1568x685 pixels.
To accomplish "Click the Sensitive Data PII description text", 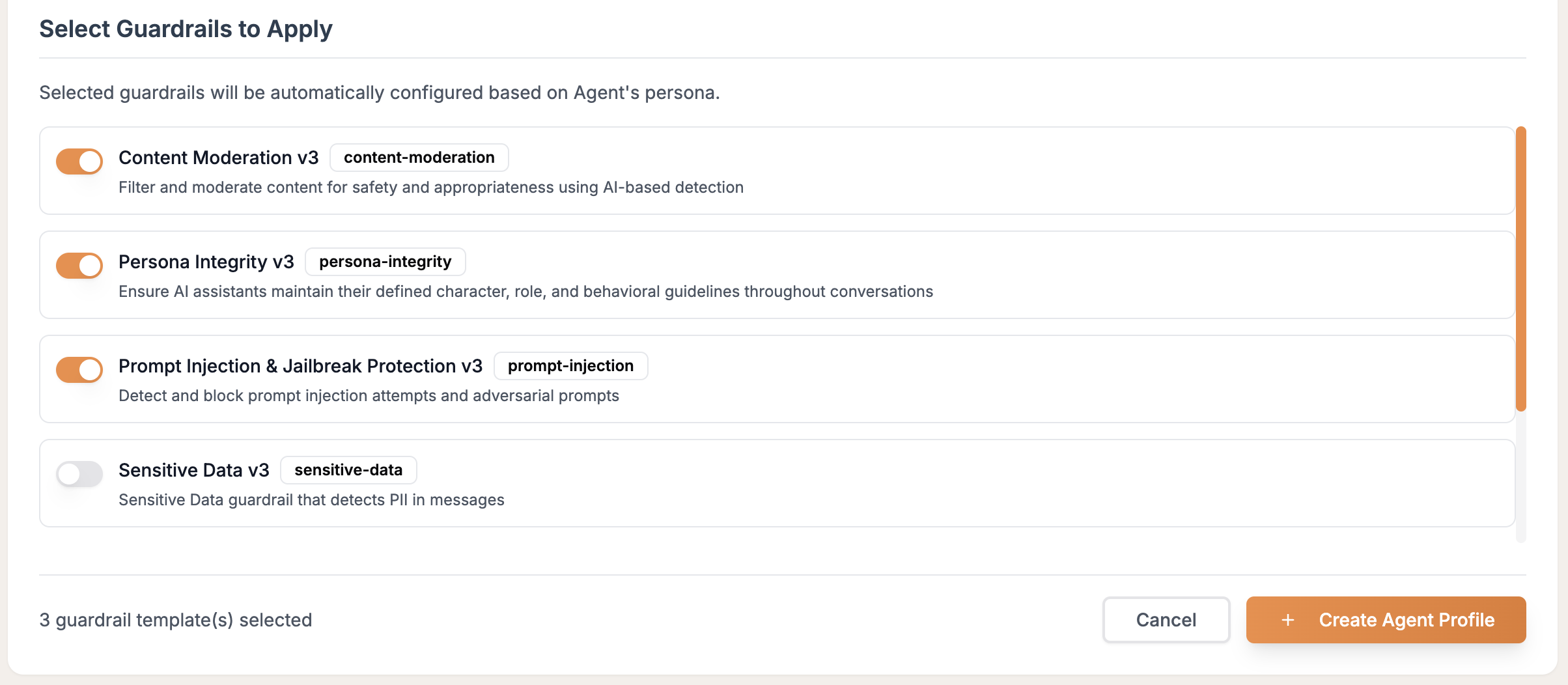I will point(311,500).
